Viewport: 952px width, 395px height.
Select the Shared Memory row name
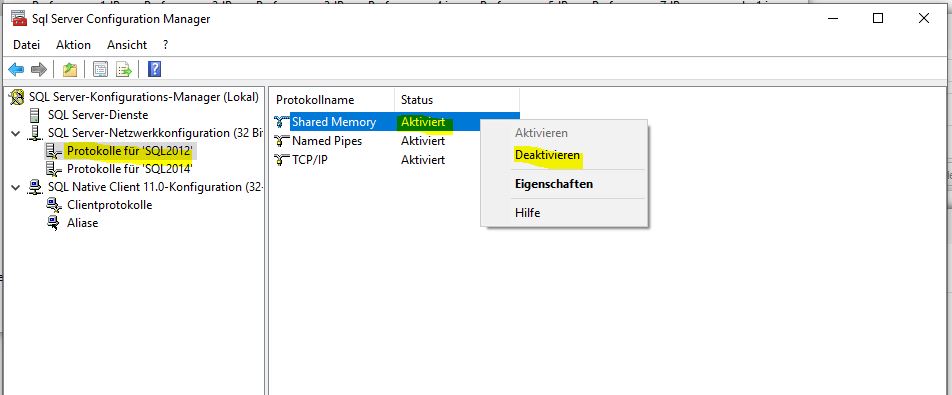pos(334,122)
